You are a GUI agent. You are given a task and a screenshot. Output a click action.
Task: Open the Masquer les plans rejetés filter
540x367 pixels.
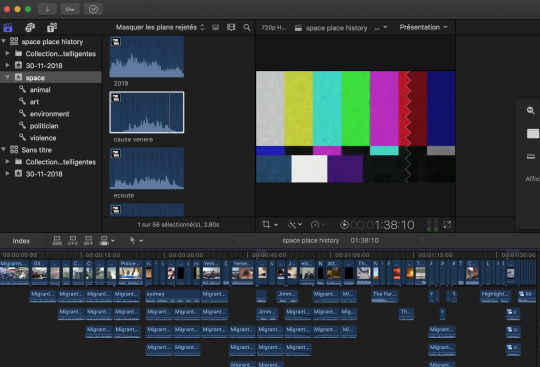pyautogui.click(x=160, y=27)
